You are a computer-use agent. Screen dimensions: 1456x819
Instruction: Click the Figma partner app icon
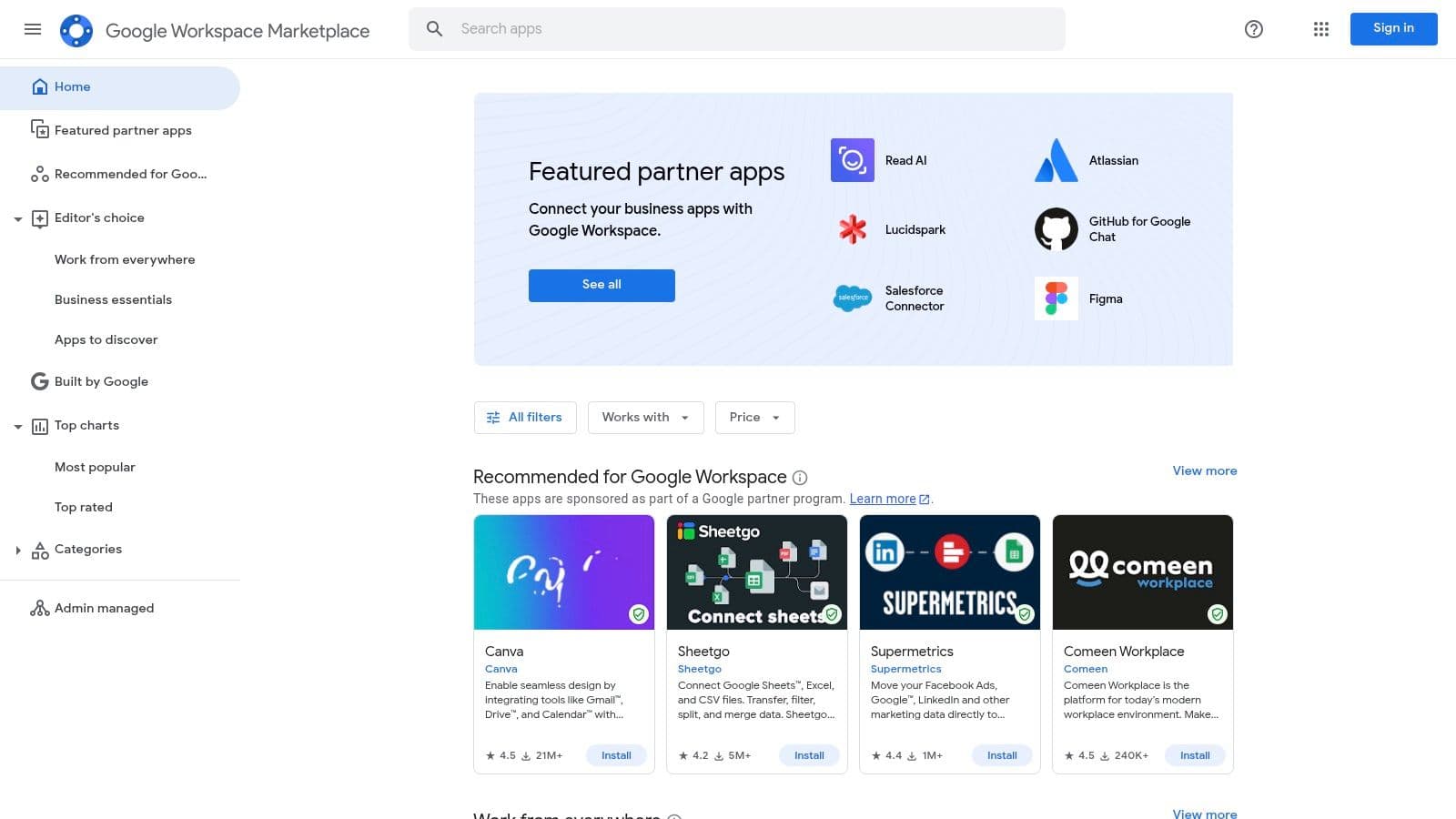pyautogui.click(x=1056, y=298)
